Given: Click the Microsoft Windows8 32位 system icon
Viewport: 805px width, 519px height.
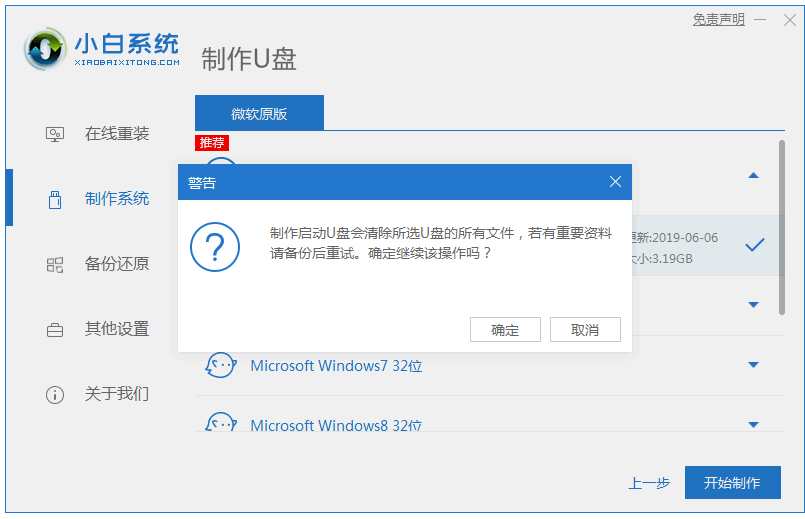Looking at the screenshot, I should pyautogui.click(x=220, y=424).
